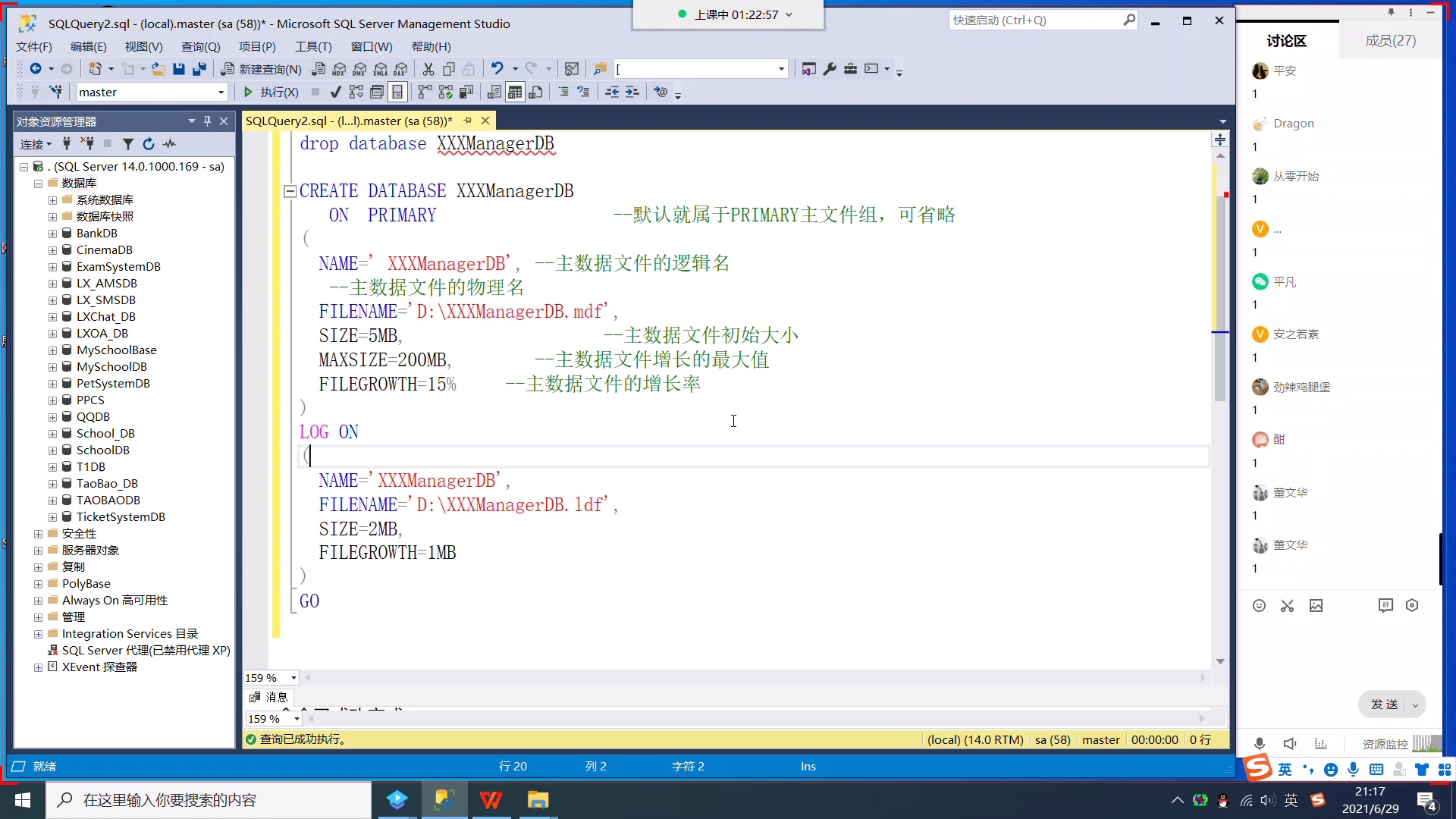Open the 新建查询(N) new query tool
This screenshot has height=819, width=1456.
(x=260, y=69)
